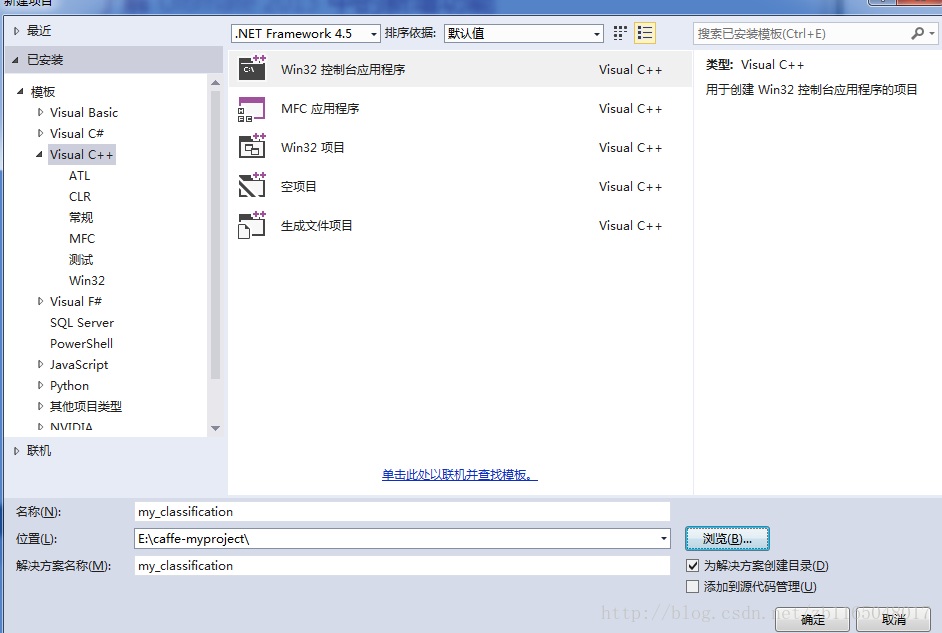
Task: Select 'Win32 控制台应用程序' template name
Action: [343, 70]
